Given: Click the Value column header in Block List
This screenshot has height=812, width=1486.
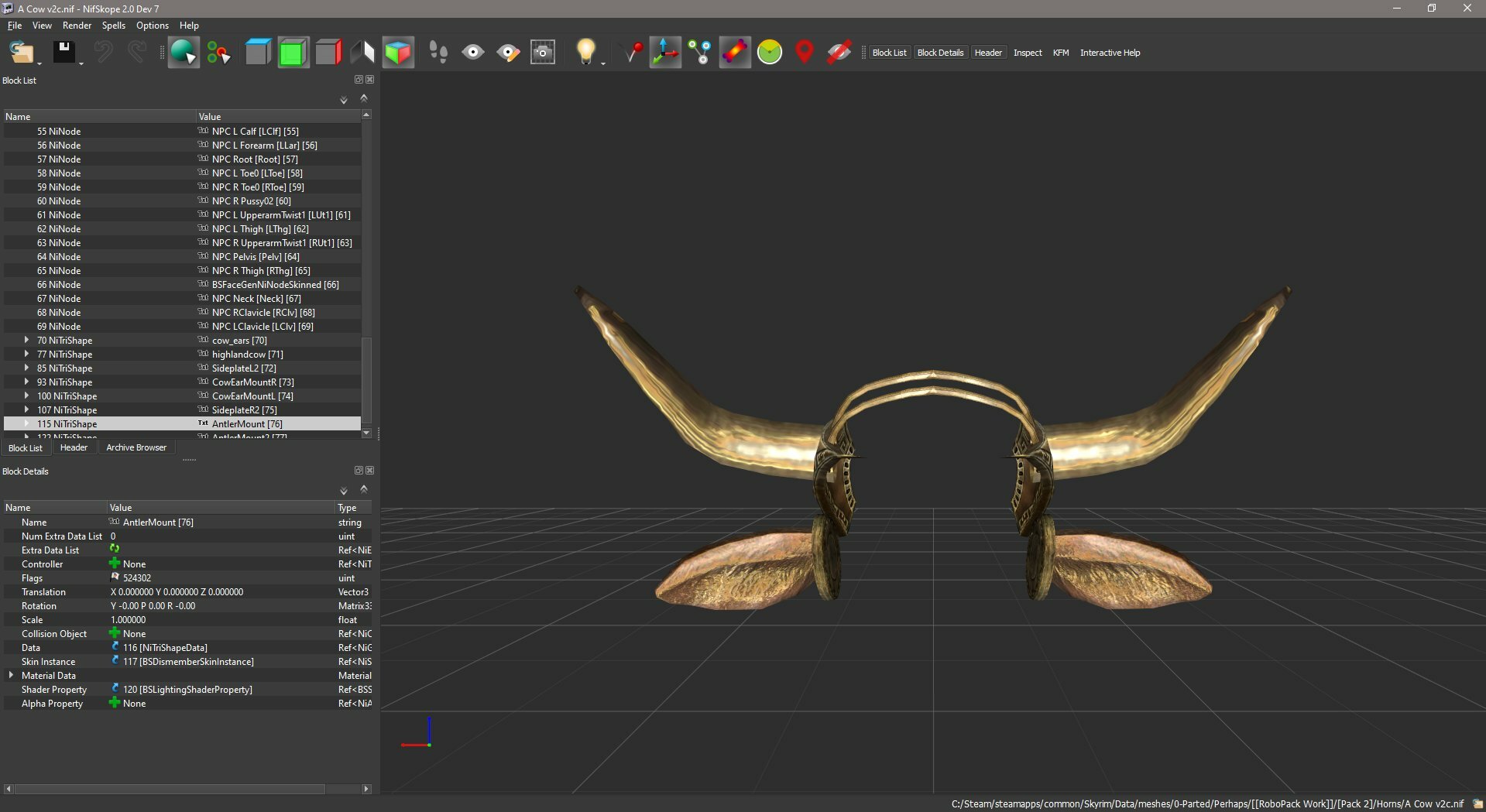Looking at the screenshot, I should [279, 117].
